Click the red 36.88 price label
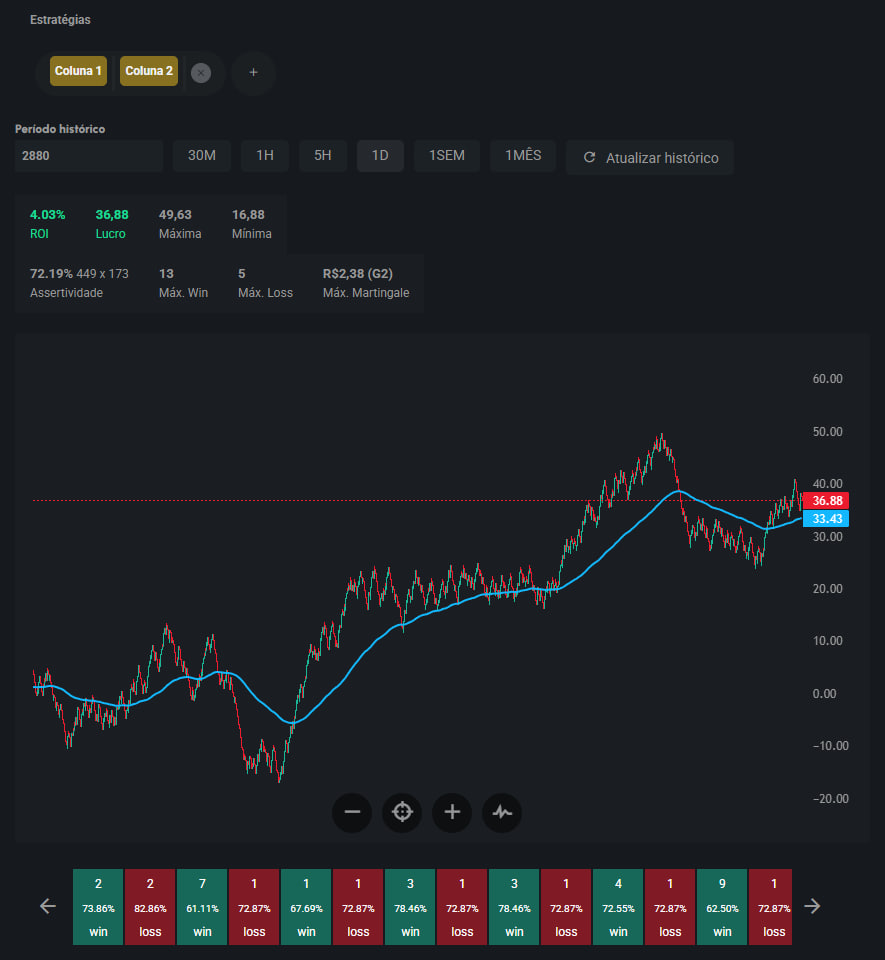Viewport: 885px width, 960px height. tap(825, 501)
